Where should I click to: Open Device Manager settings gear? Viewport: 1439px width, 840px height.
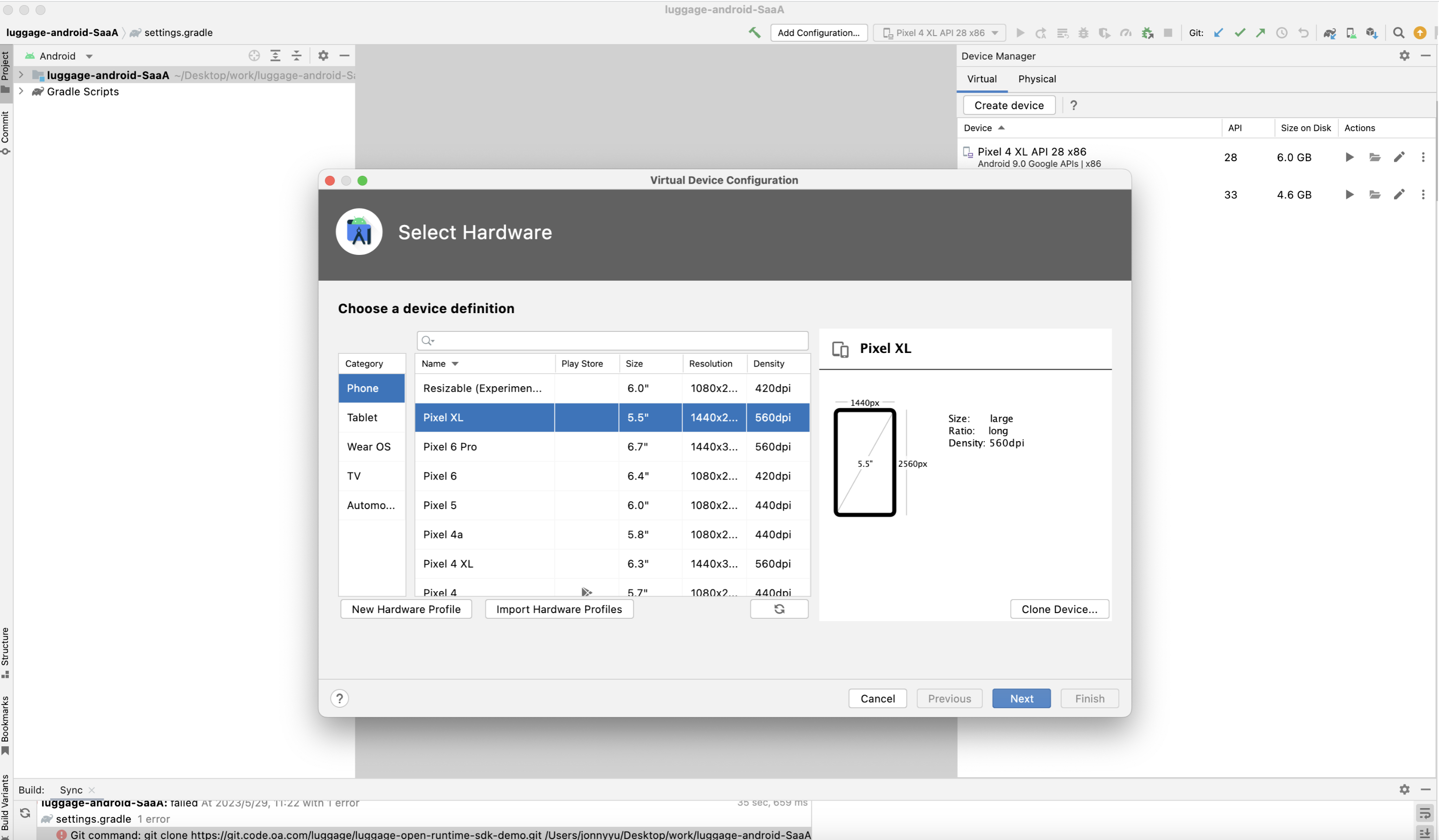[x=1404, y=55]
